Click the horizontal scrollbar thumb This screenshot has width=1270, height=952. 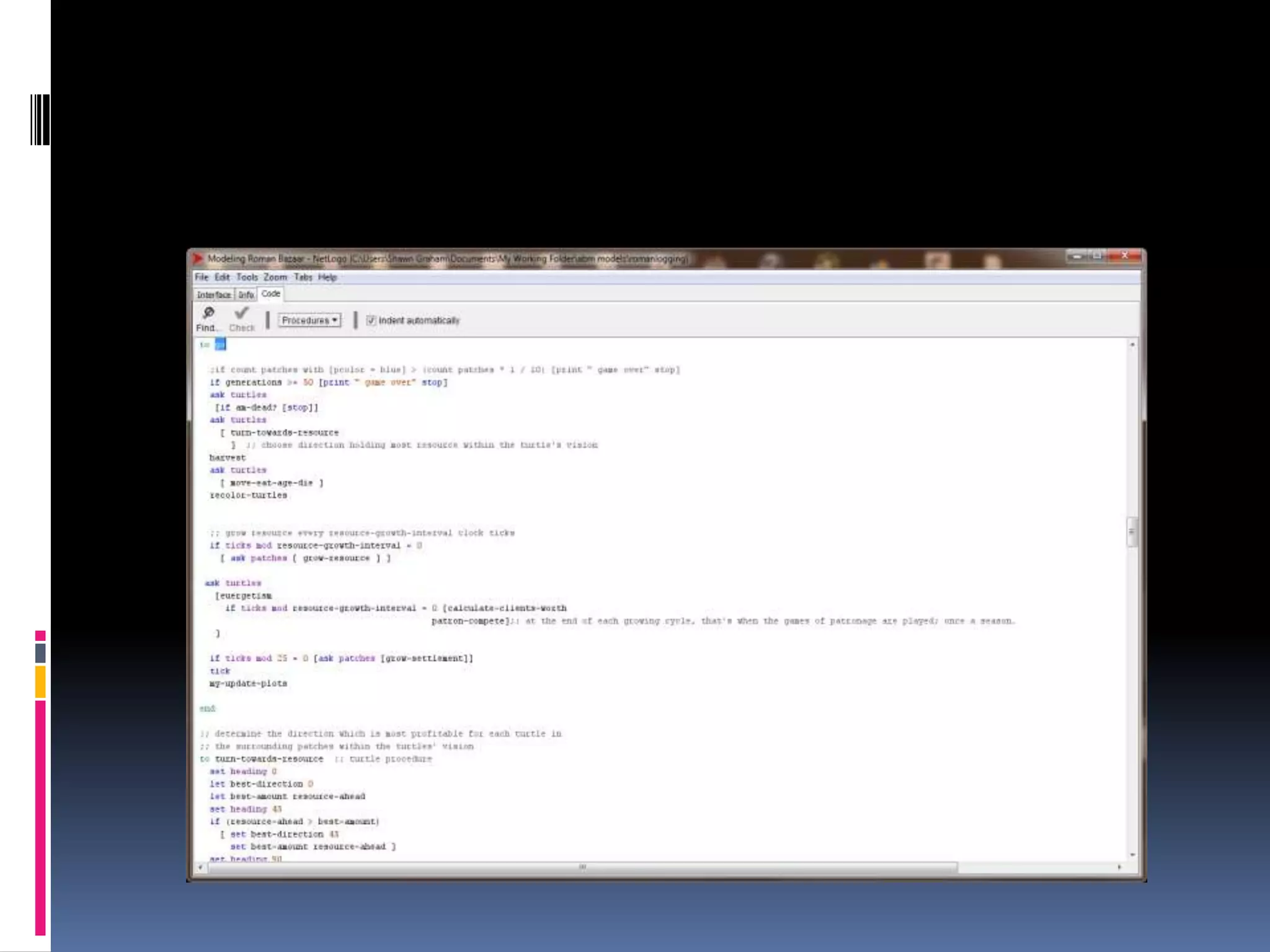(x=582, y=868)
